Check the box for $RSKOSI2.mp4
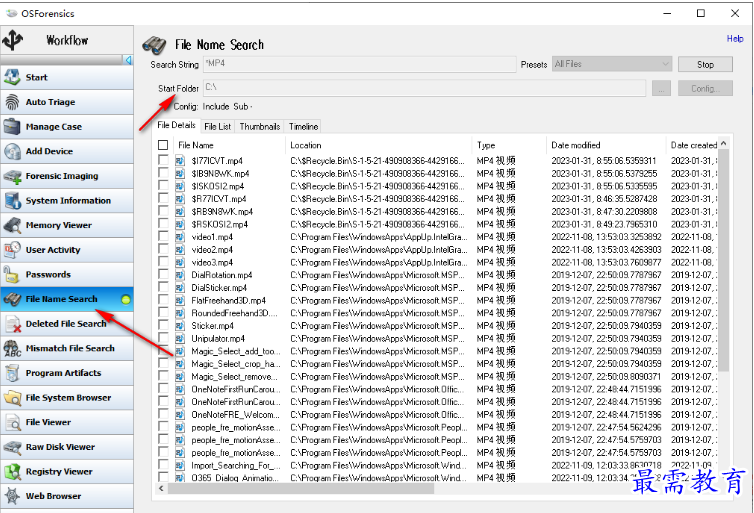 tap(163, 224)
